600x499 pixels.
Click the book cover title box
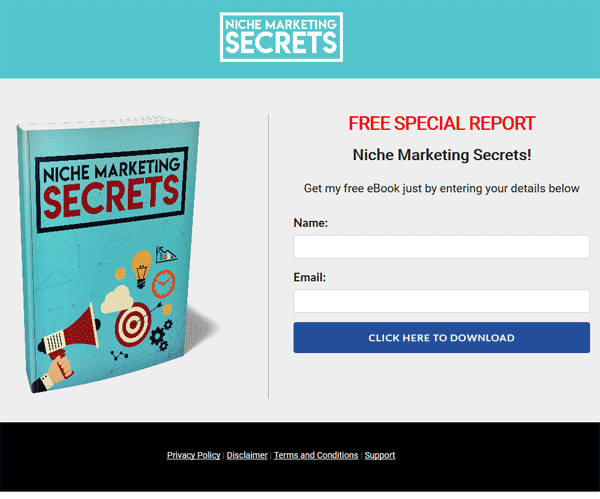112,190
